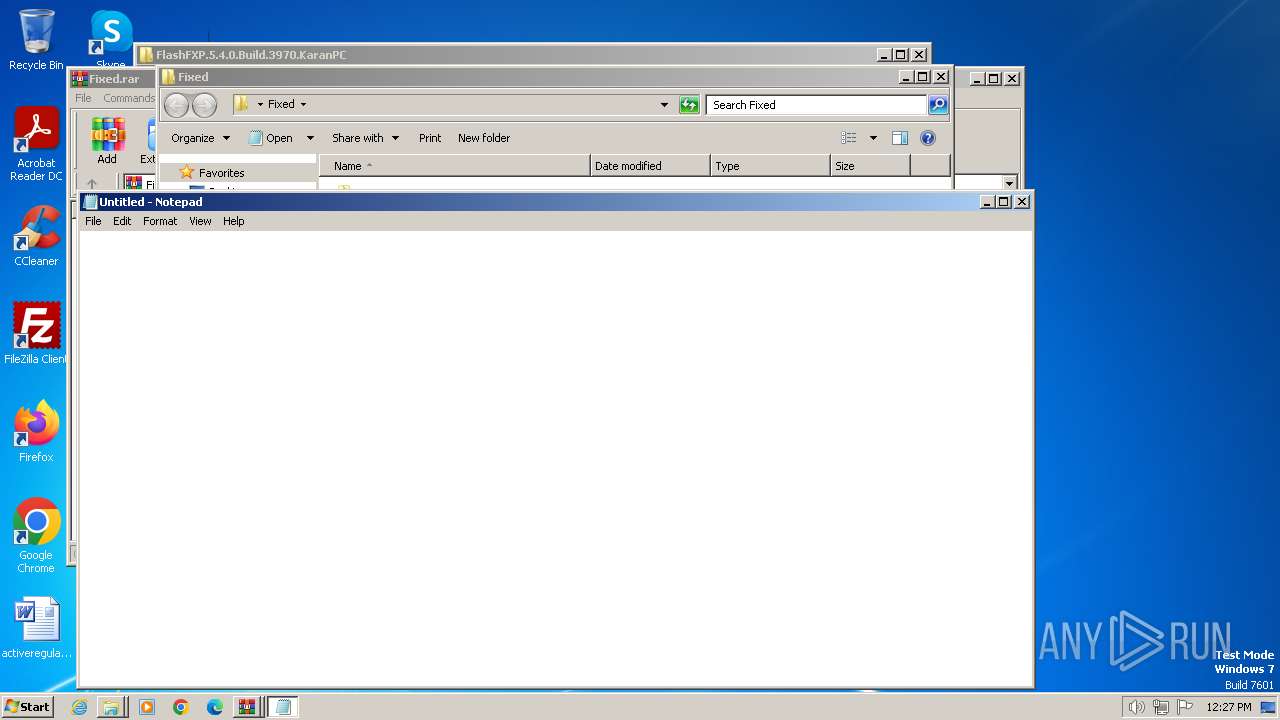The width and height of the screenshot is (1280, 720).
Task: Open the Google Chrome desktop shortcut
Action: point(36,535)
